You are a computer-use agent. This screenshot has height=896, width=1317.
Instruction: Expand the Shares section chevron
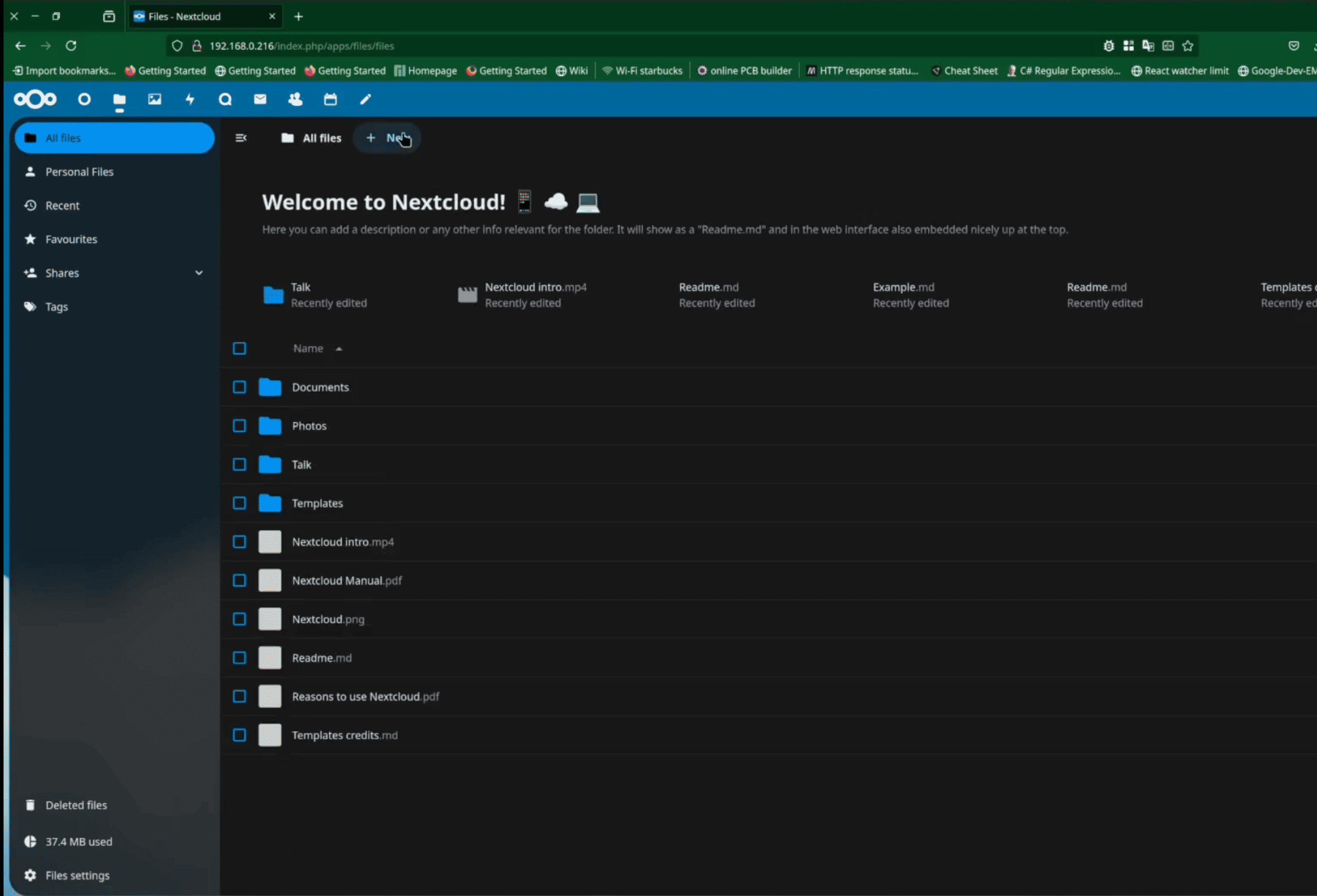coord(199,272)
